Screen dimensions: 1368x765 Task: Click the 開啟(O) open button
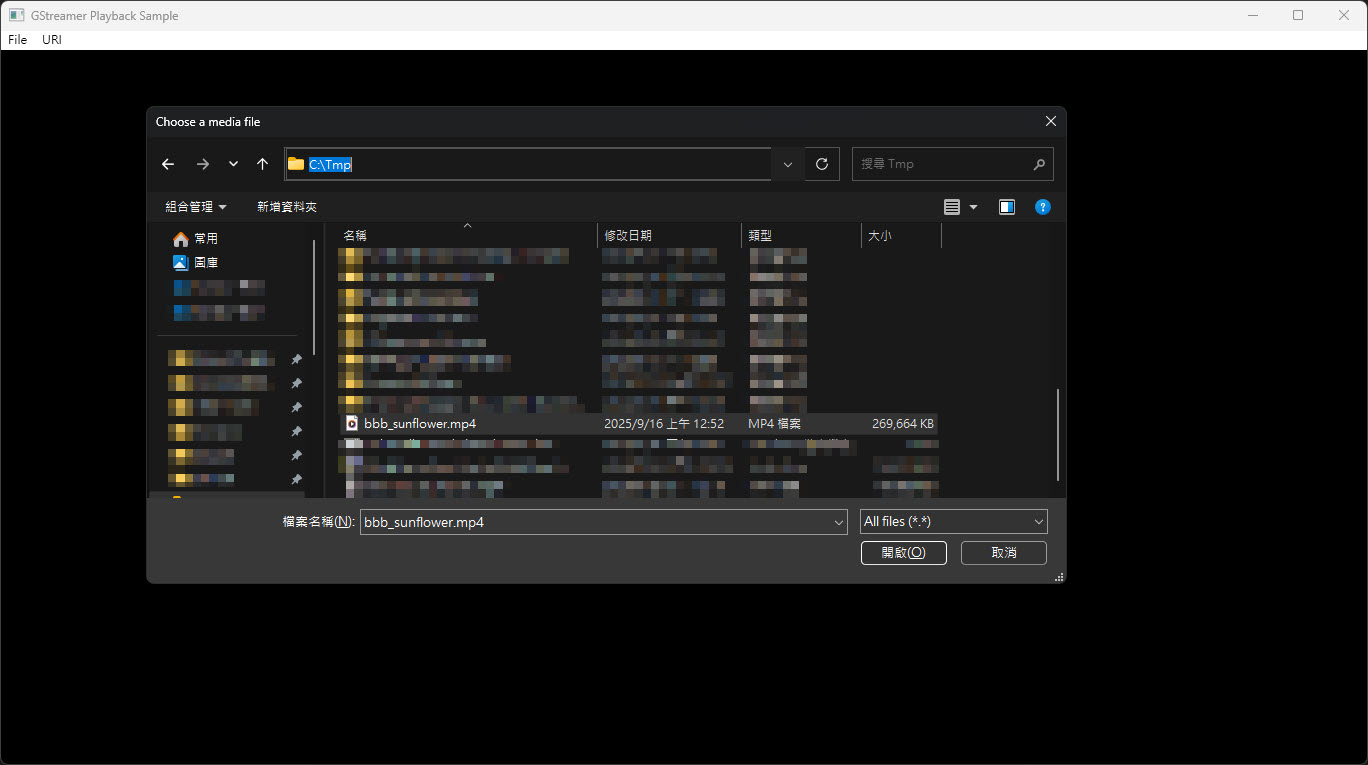(903, 553)
